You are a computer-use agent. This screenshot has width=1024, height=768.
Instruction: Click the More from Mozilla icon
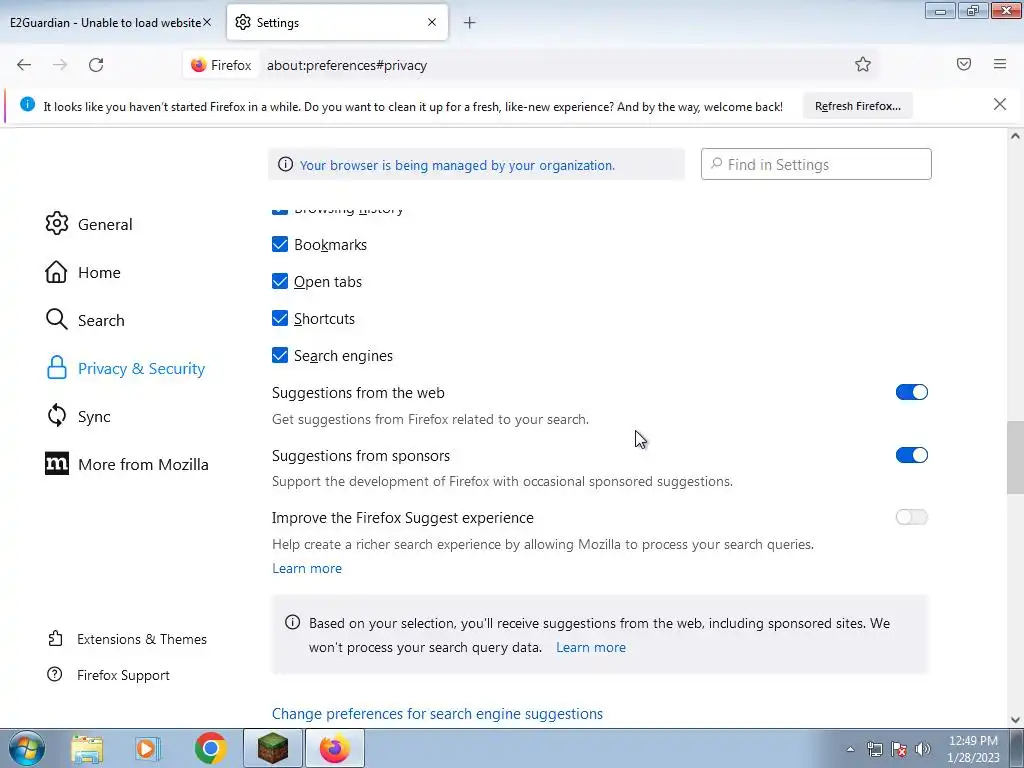coord(57,464)
